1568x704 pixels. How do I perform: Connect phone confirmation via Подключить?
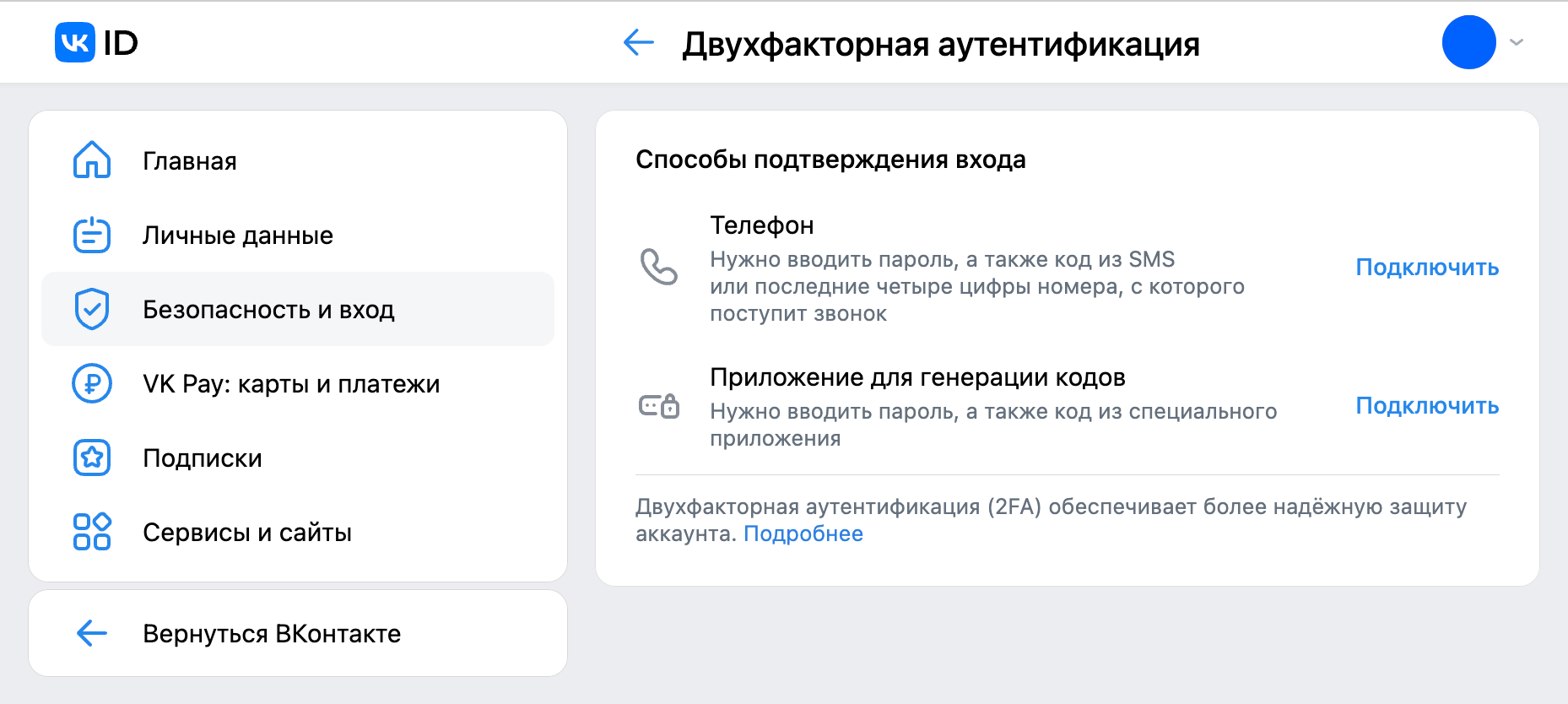point(1427,268)
